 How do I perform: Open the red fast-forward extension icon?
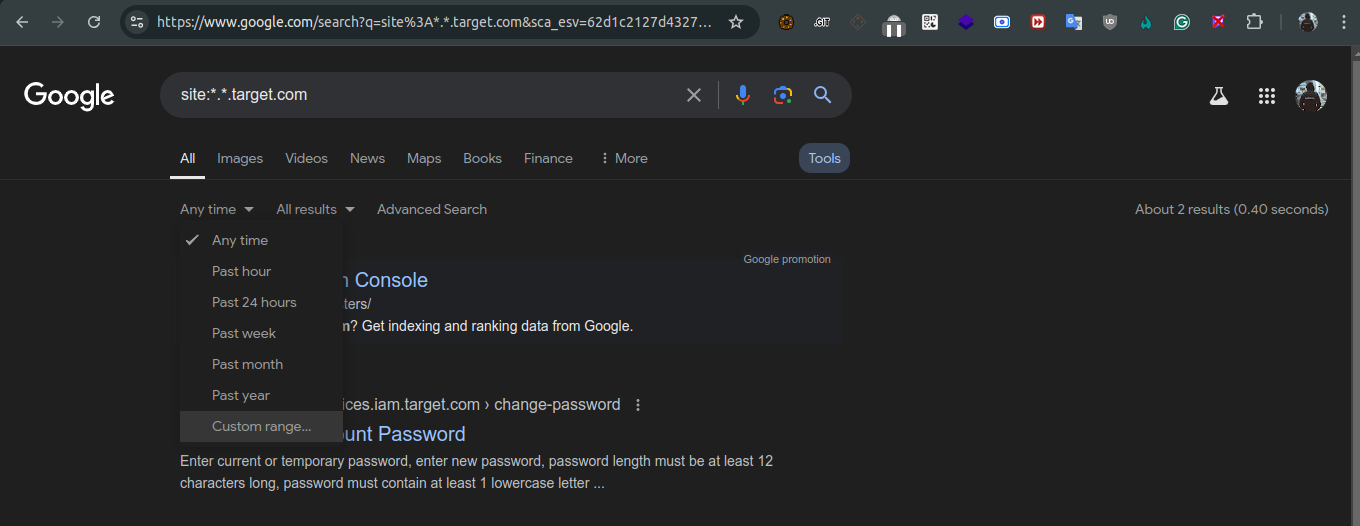(x=1038, y=21)
